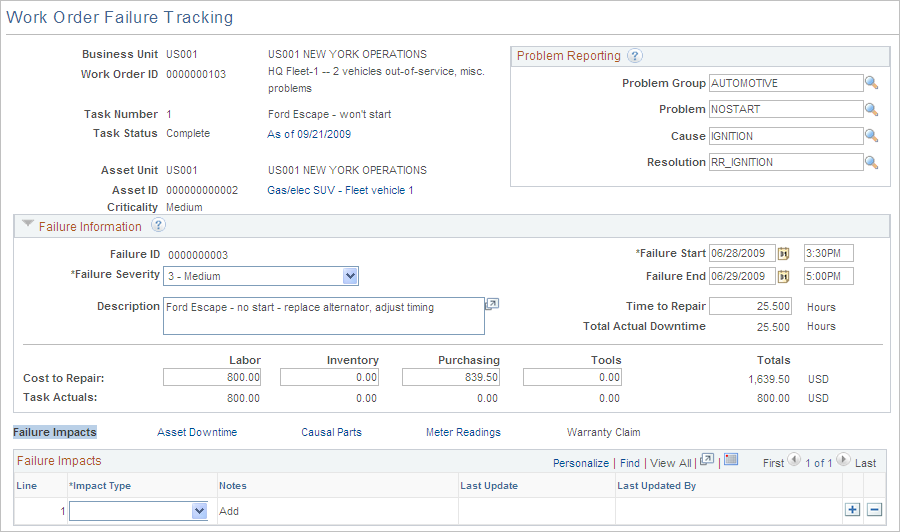Click First in grid navigation
900x532 pixels.
[773, 463]
